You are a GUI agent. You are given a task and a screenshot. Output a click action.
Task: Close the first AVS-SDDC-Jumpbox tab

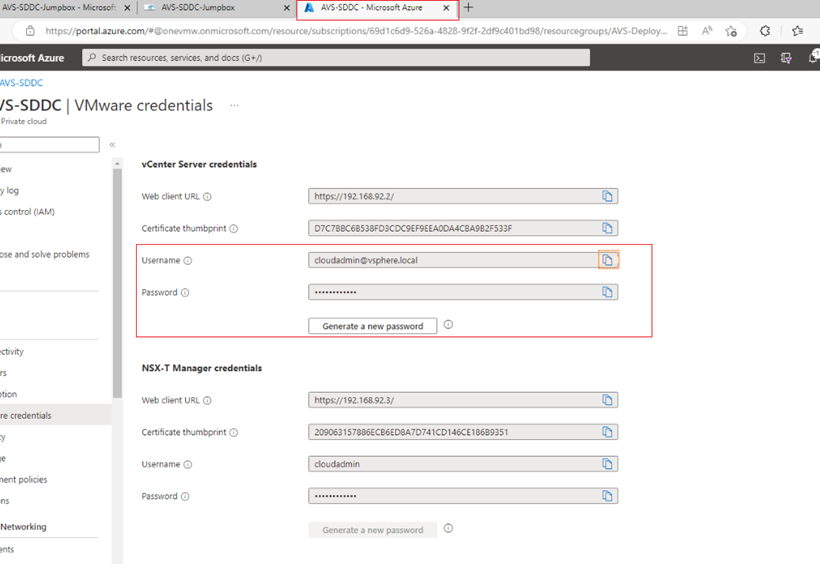pyautogui.click(x=127, y=8)
